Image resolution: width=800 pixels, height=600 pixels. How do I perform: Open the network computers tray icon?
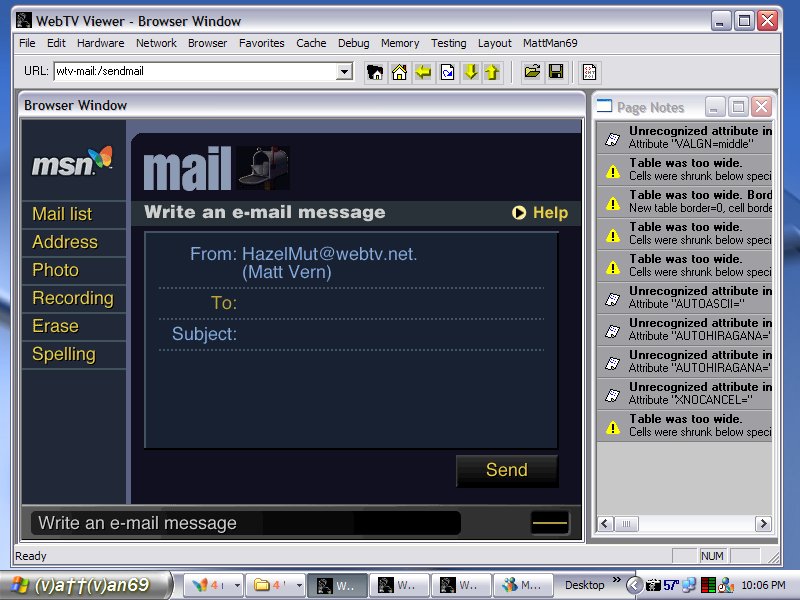(x=689, y=585)
